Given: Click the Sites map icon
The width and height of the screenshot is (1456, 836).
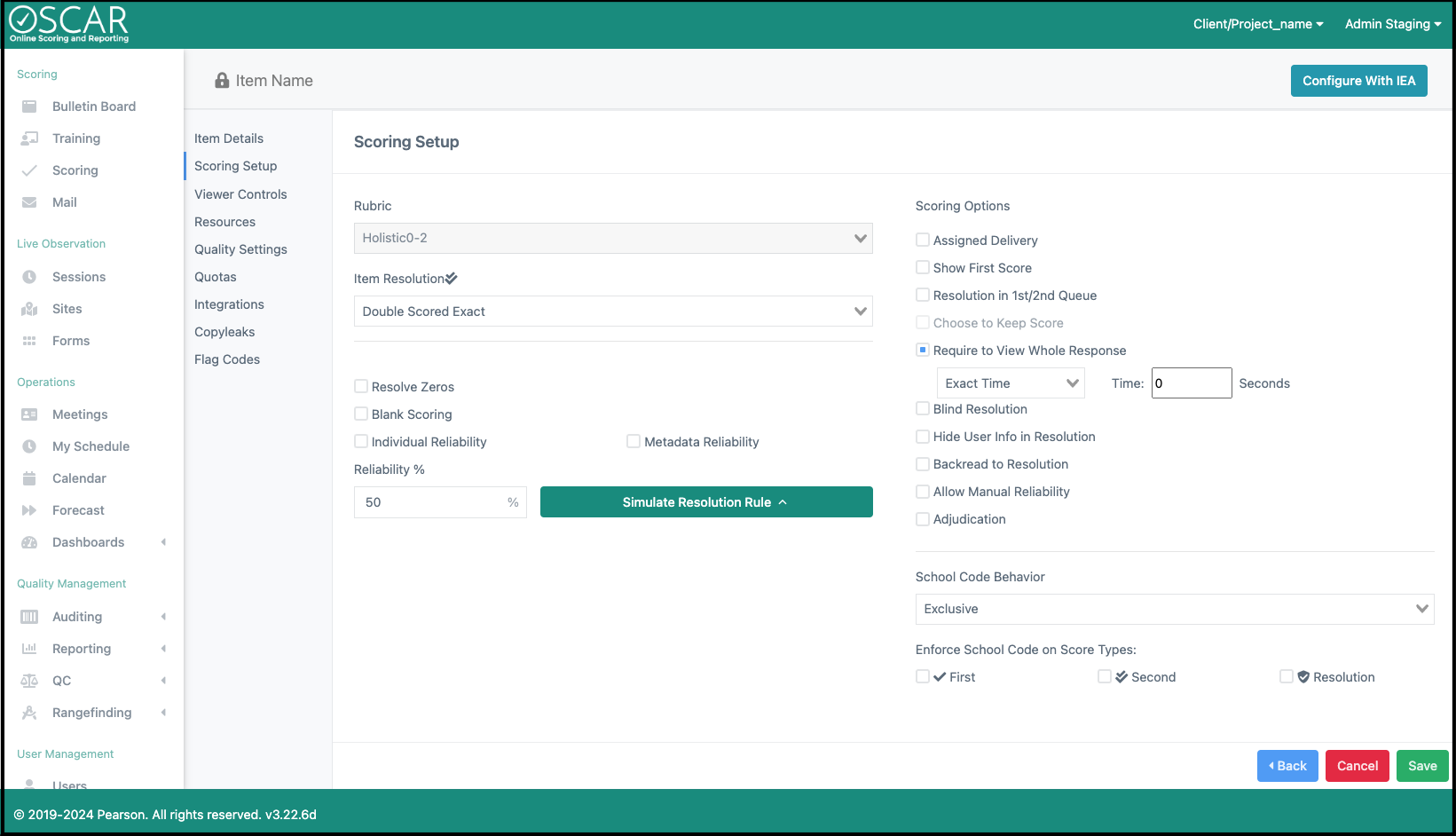Looking at the screenshot, I should coord(29,309).
